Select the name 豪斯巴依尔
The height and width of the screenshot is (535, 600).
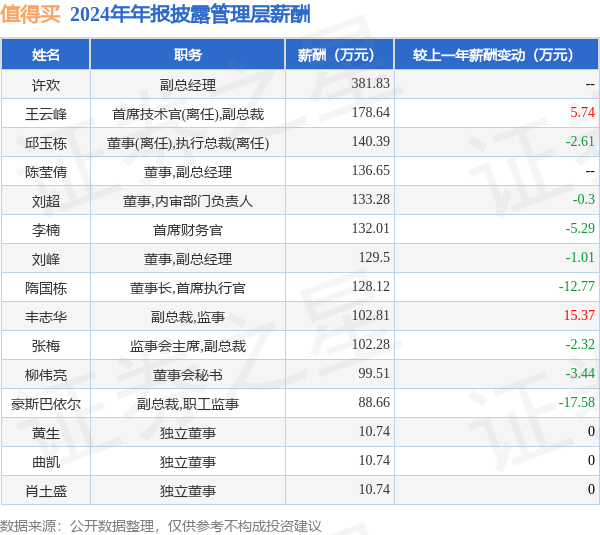(x=46, y=404)
